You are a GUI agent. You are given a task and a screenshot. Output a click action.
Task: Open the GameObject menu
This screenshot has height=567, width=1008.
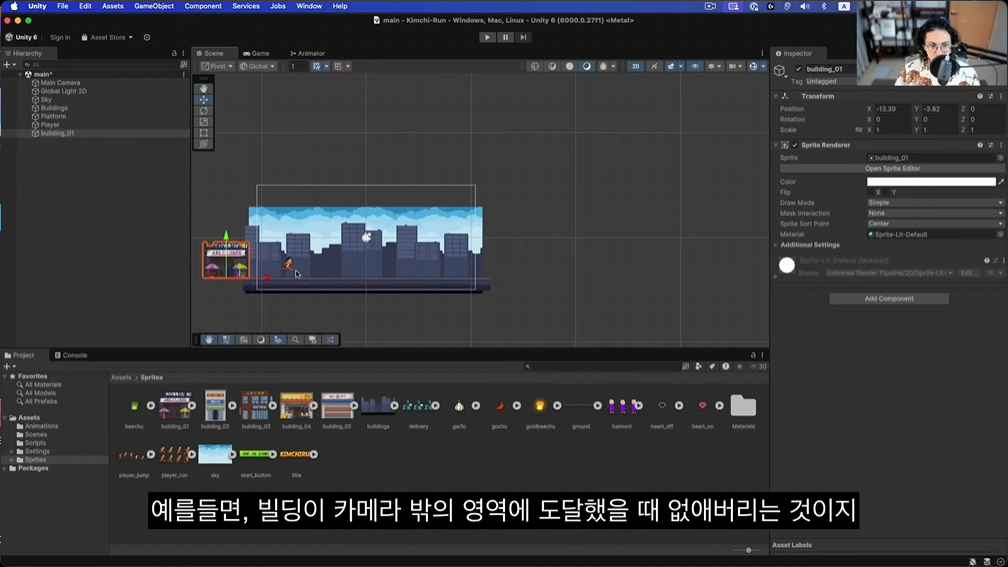coord(154,6)
